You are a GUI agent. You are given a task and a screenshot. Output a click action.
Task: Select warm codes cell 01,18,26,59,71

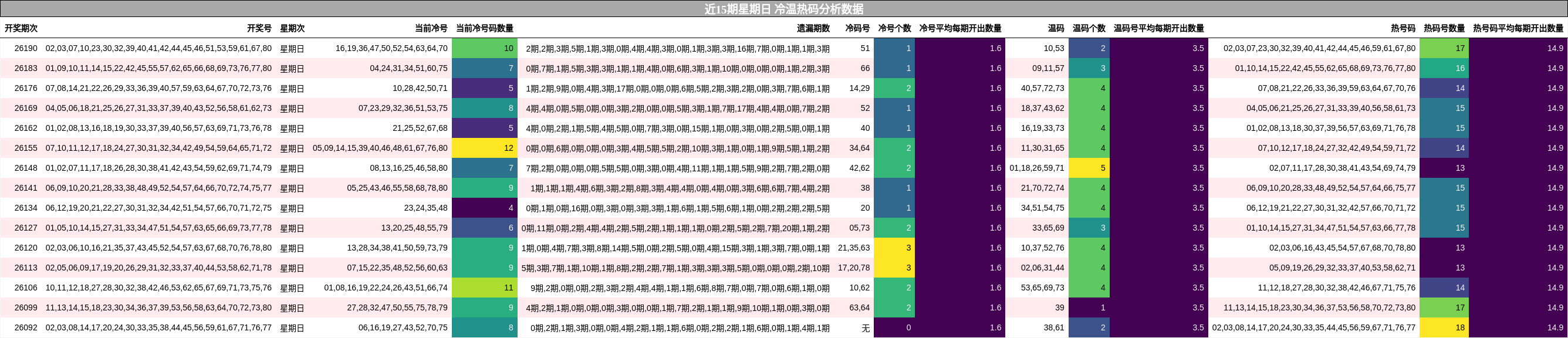1036,168
